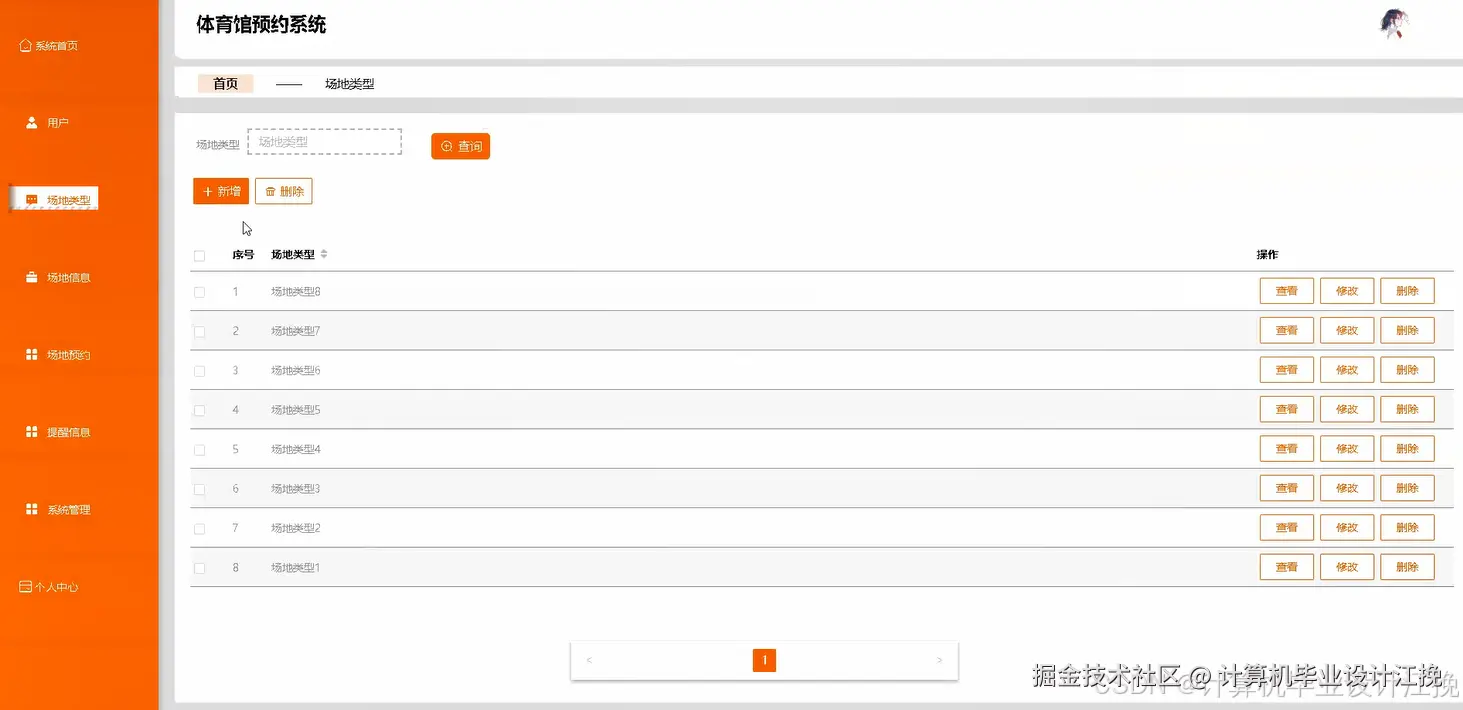Open the 场地类型 sidebar menu item

coord(58,200)
